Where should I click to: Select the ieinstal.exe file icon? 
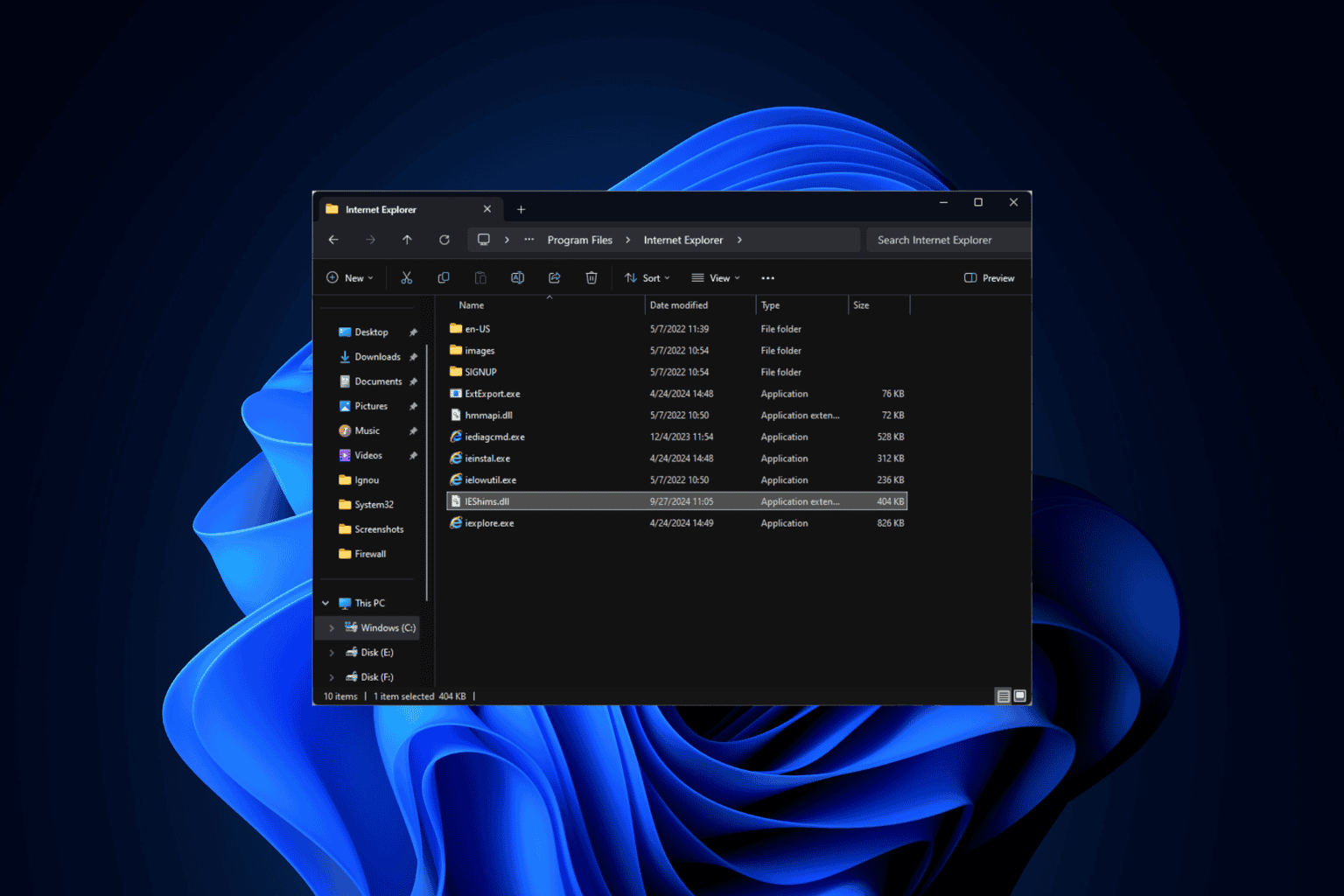click(456, 458)
